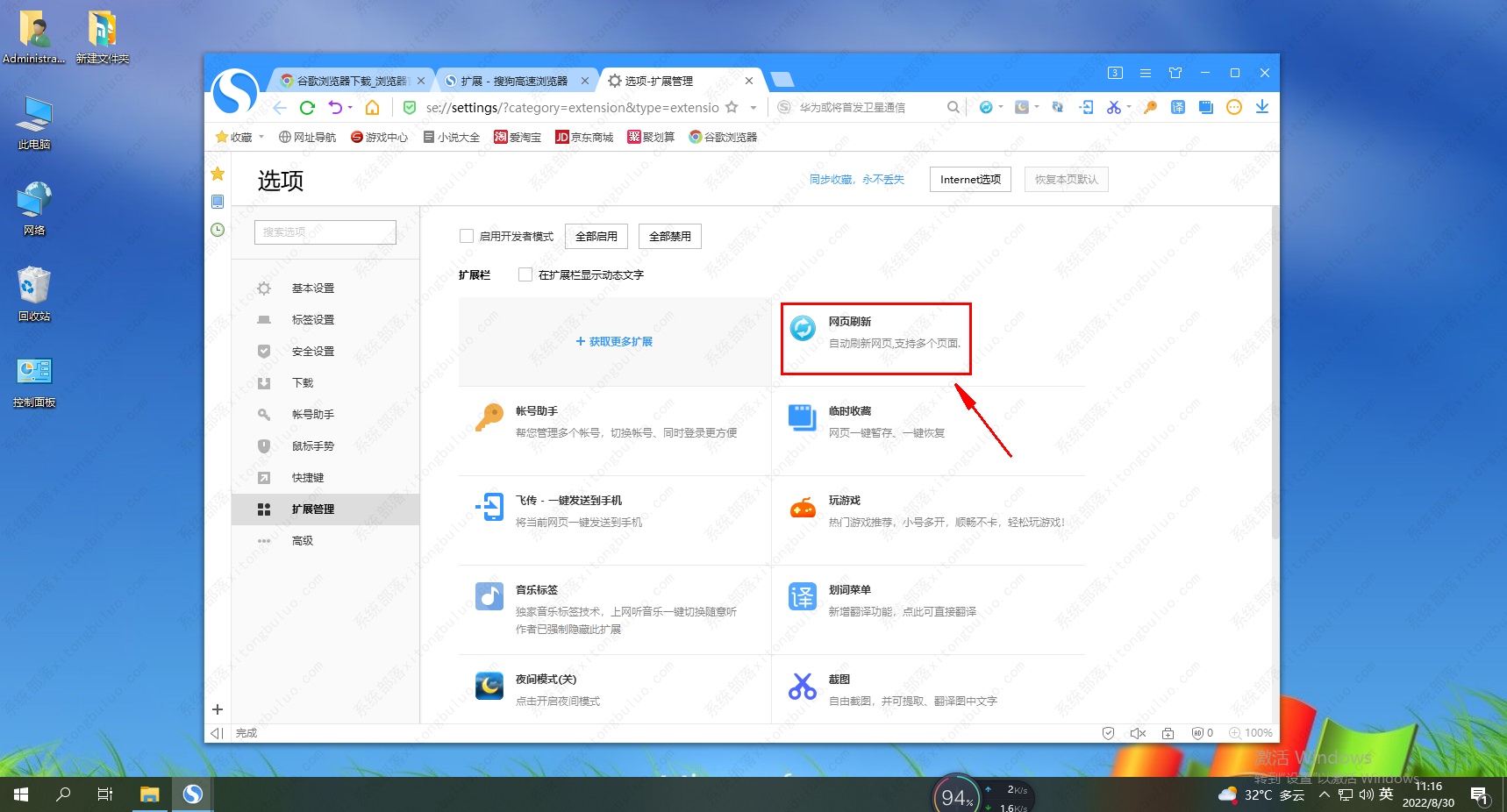The height and width of the screenshot is (812, 1507).
Task: Select 安全设置 in the settings sidebar
Action: coord(313,352)
